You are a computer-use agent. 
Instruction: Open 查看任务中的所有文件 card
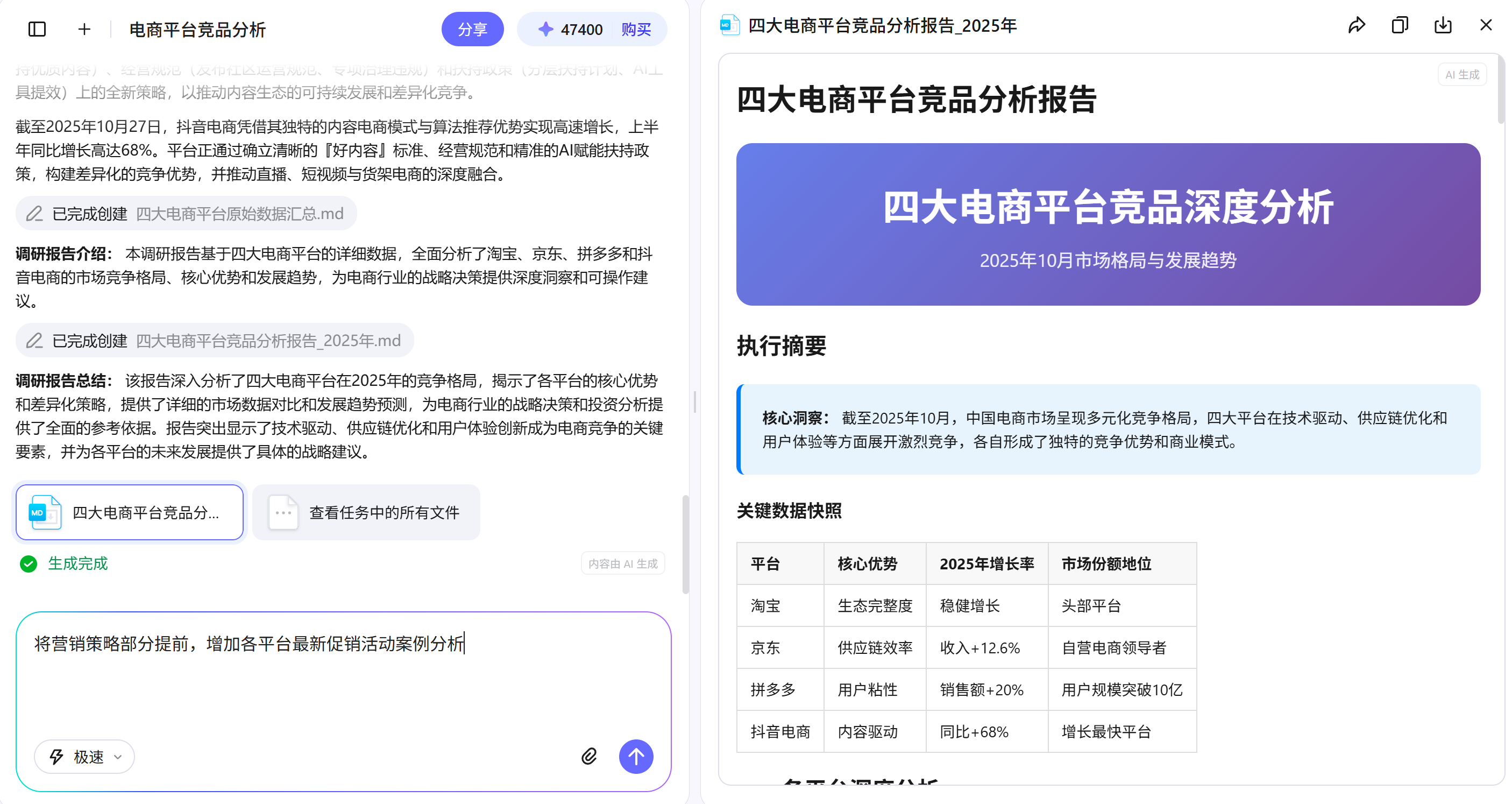click(x=366, y=513)
